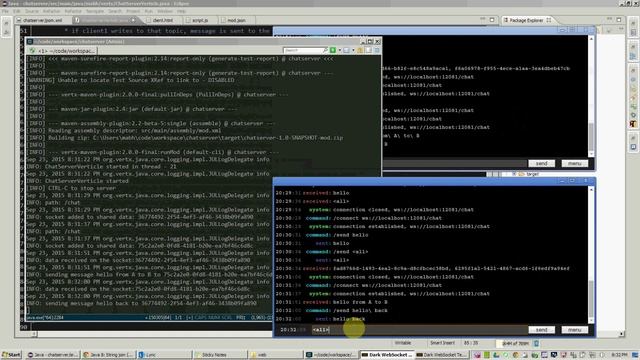640x360 pixels.
Task: Select console tab '<1> ~/code/workspac...'
Action: 62,51
